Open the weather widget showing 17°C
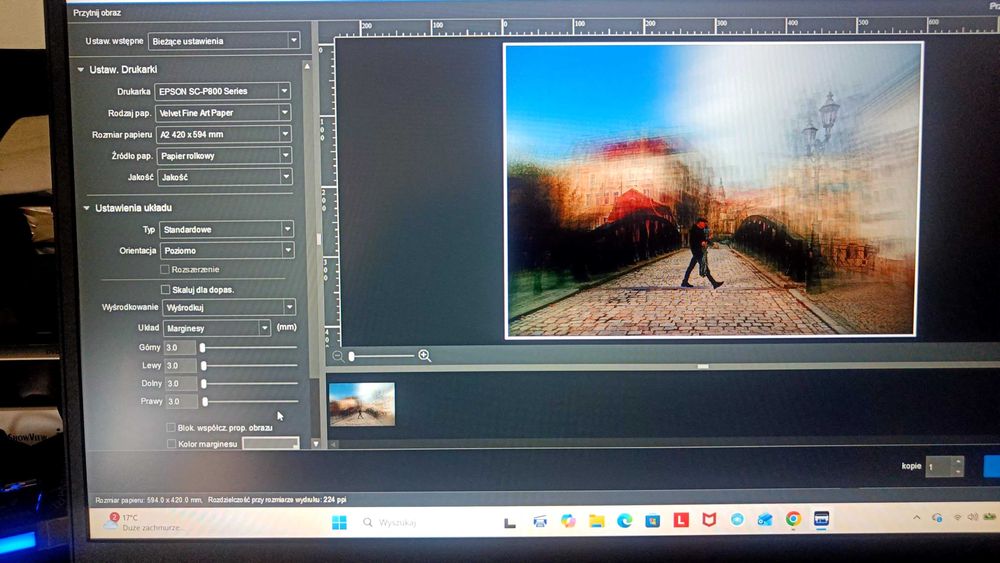1000x563 pixels. 144,522
